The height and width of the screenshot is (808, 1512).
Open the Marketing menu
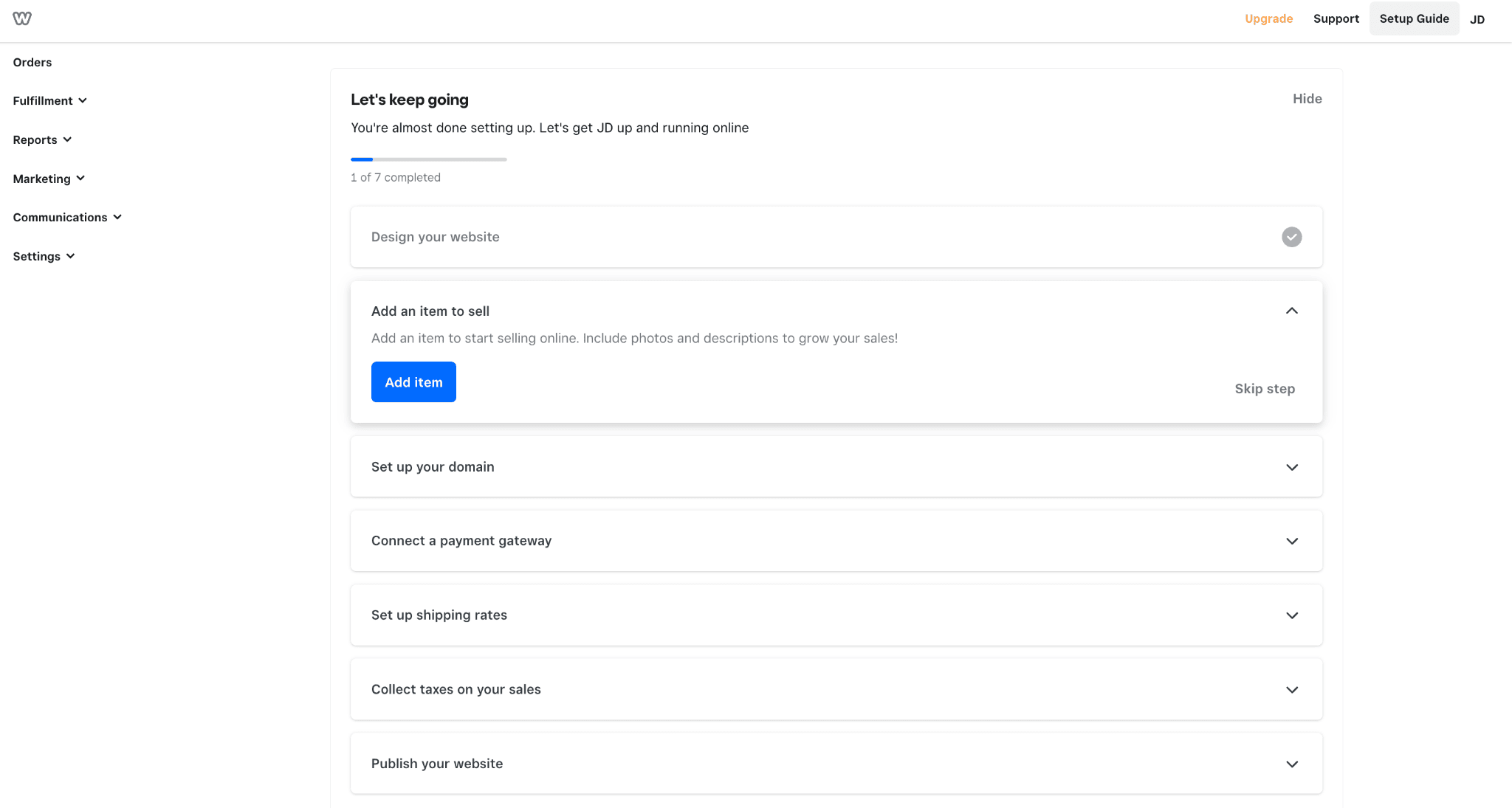tap(47, 178)
